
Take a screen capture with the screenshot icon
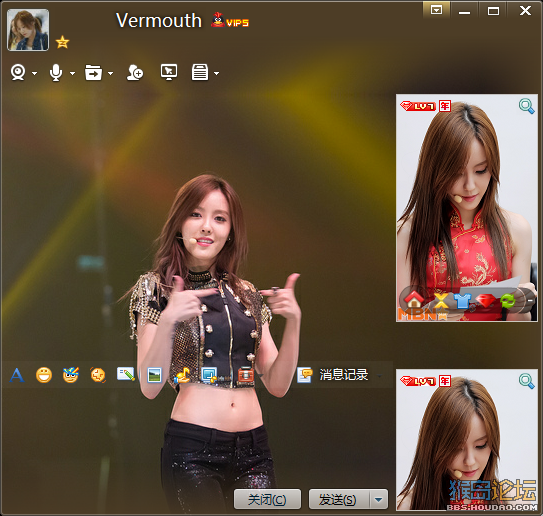[209, 375]
